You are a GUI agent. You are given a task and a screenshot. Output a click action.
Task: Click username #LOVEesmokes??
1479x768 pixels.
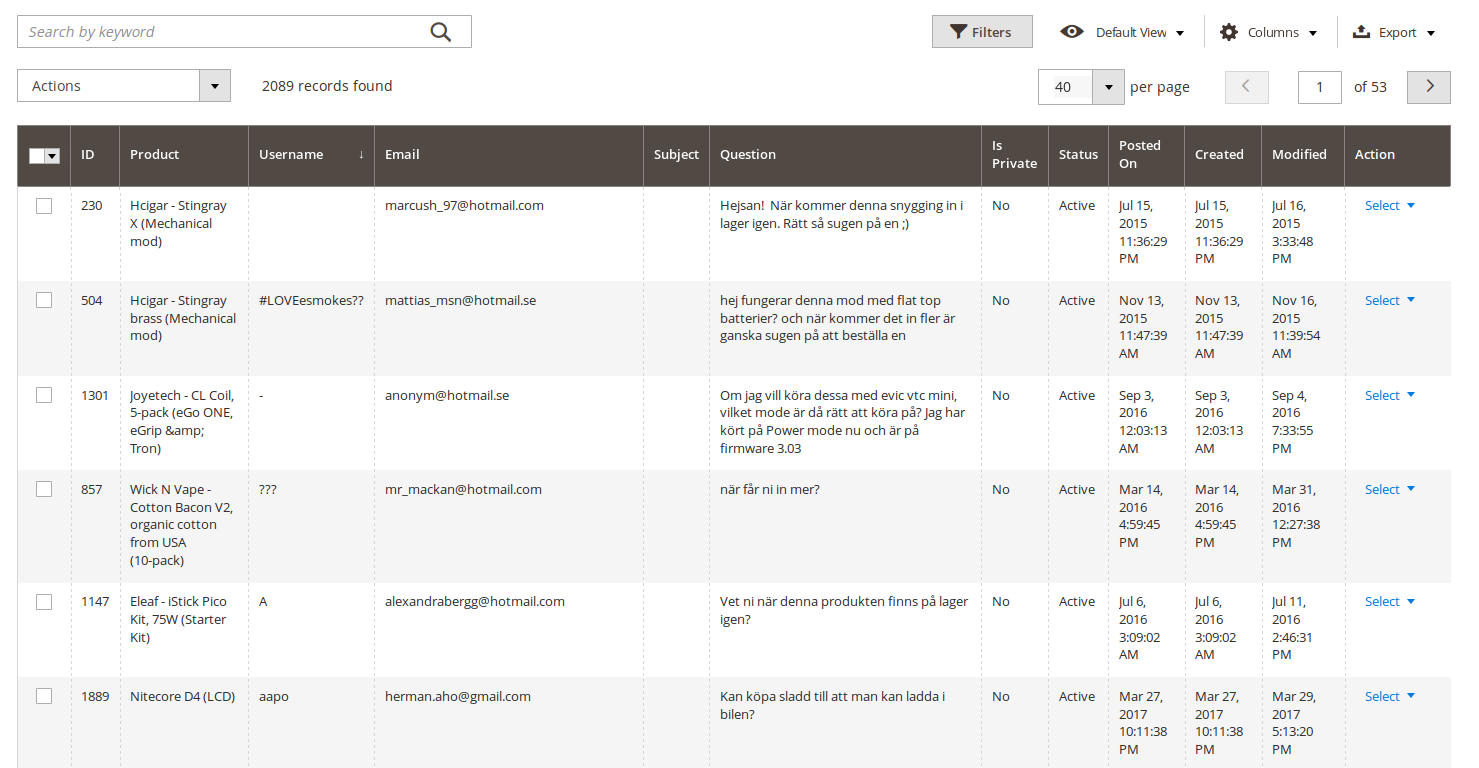(x=311, y=300)
